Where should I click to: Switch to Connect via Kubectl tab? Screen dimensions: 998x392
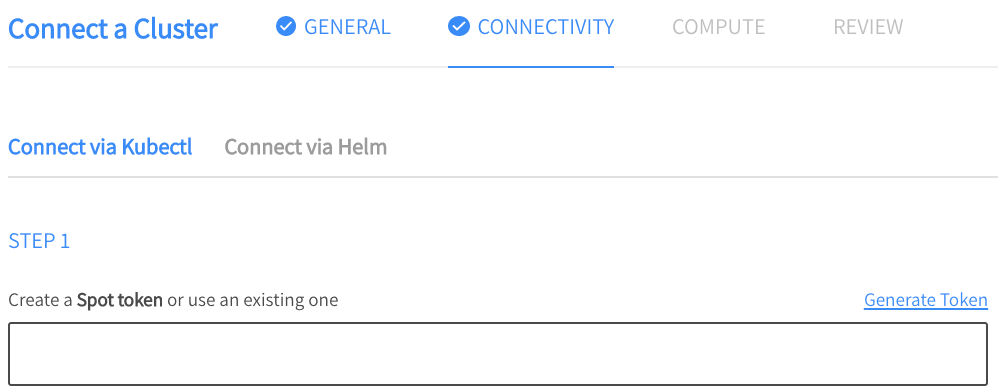(x=100, y=147)
